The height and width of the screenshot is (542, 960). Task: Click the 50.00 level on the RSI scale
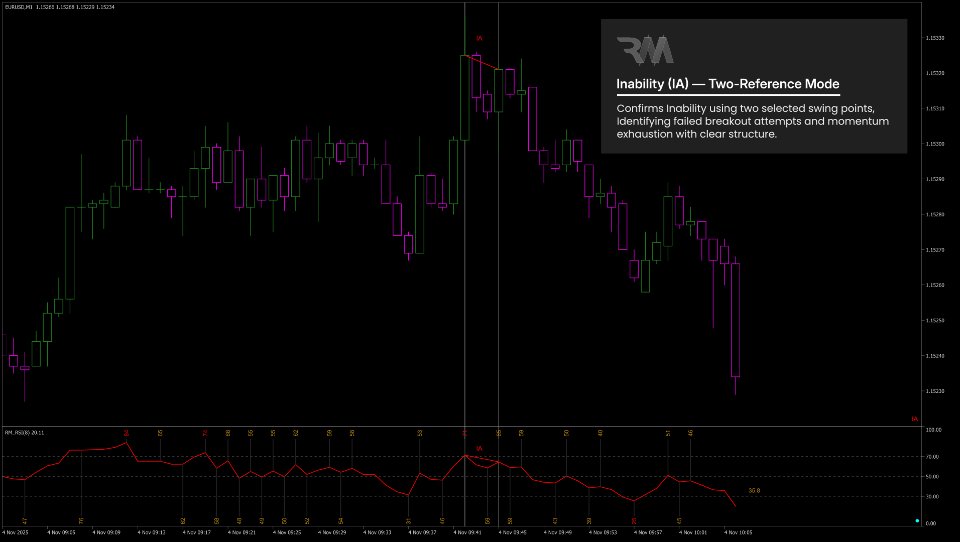point(932,476)
